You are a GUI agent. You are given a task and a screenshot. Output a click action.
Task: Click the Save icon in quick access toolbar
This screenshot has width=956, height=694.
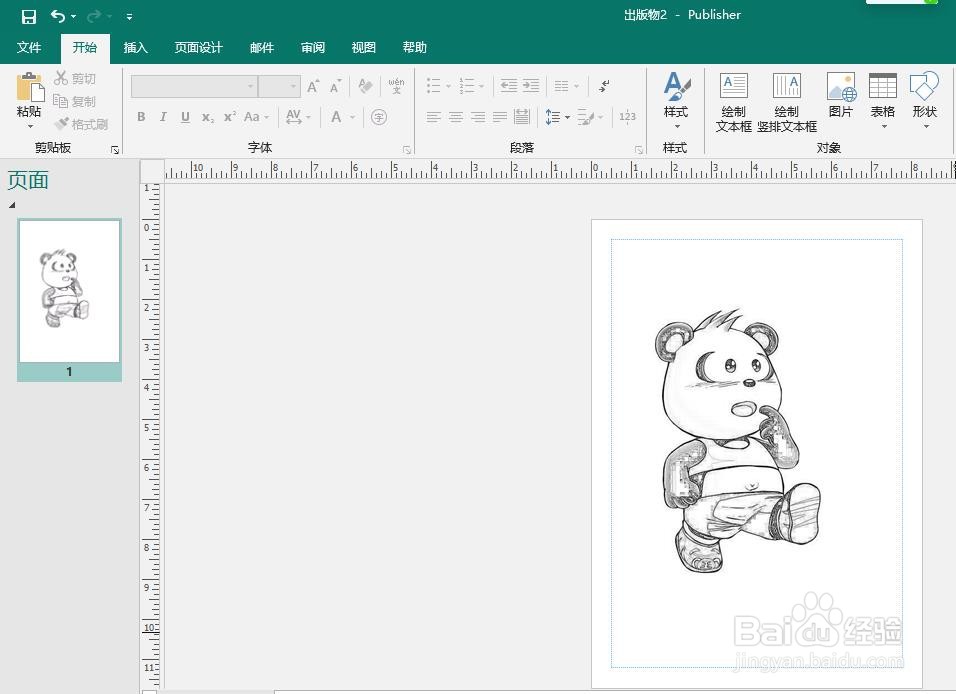pyautogui.click(x=28, y=16)
